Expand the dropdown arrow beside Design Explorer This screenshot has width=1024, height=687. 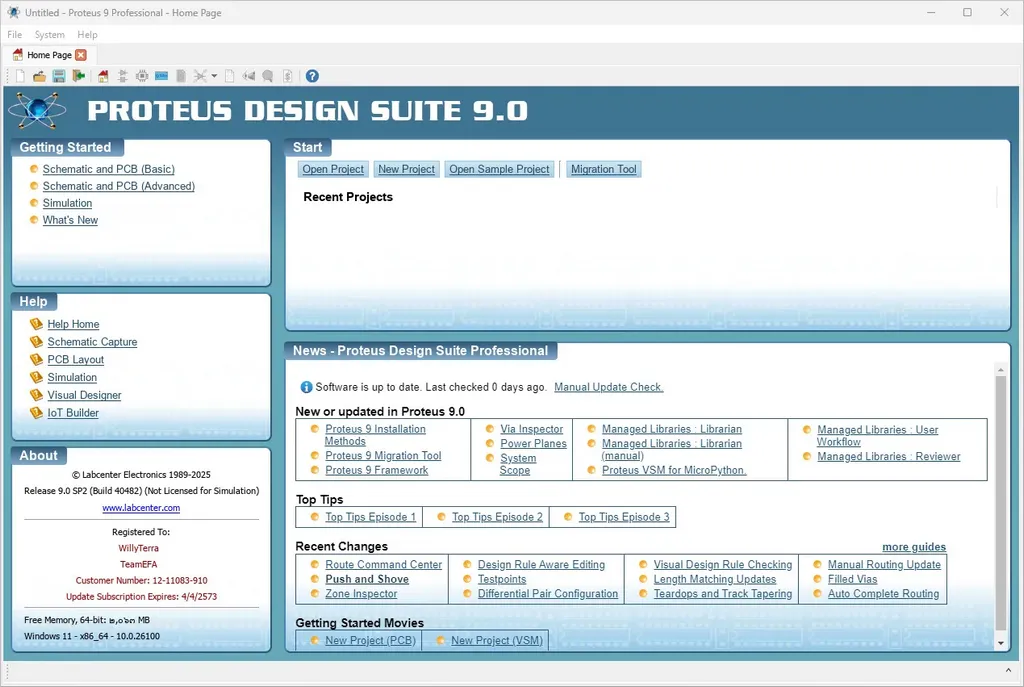(214, 76)
